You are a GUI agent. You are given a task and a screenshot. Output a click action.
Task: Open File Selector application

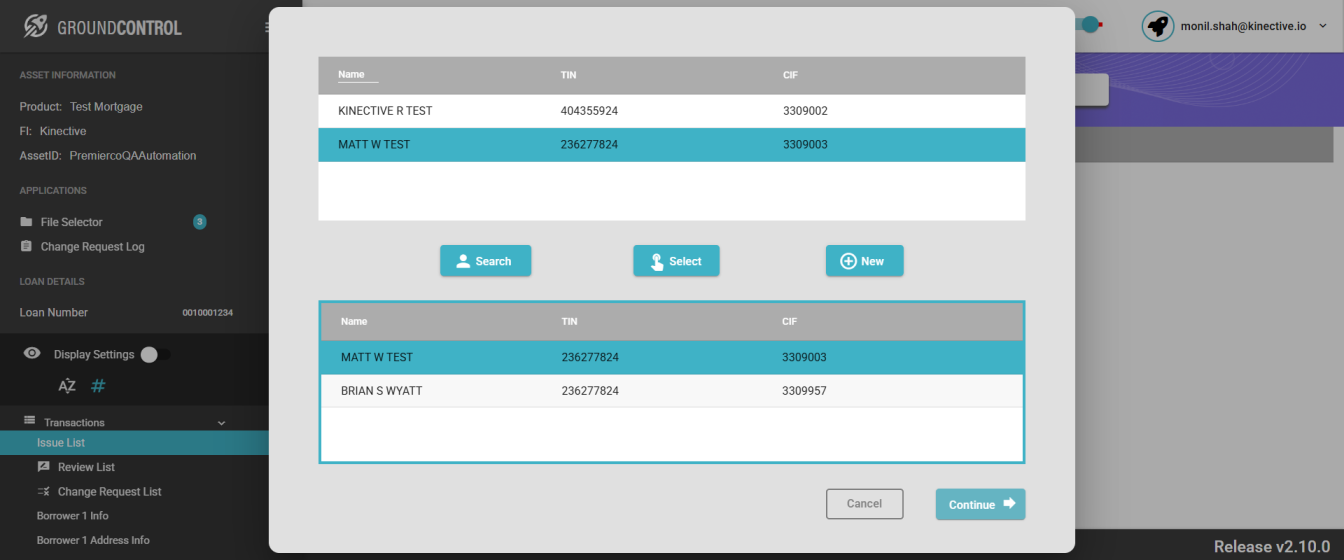point(71,222)
